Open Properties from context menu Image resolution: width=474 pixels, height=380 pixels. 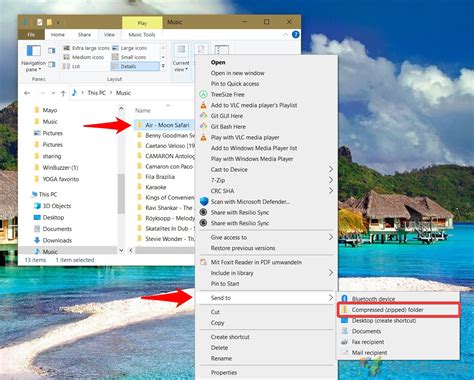tap(224, 373)
